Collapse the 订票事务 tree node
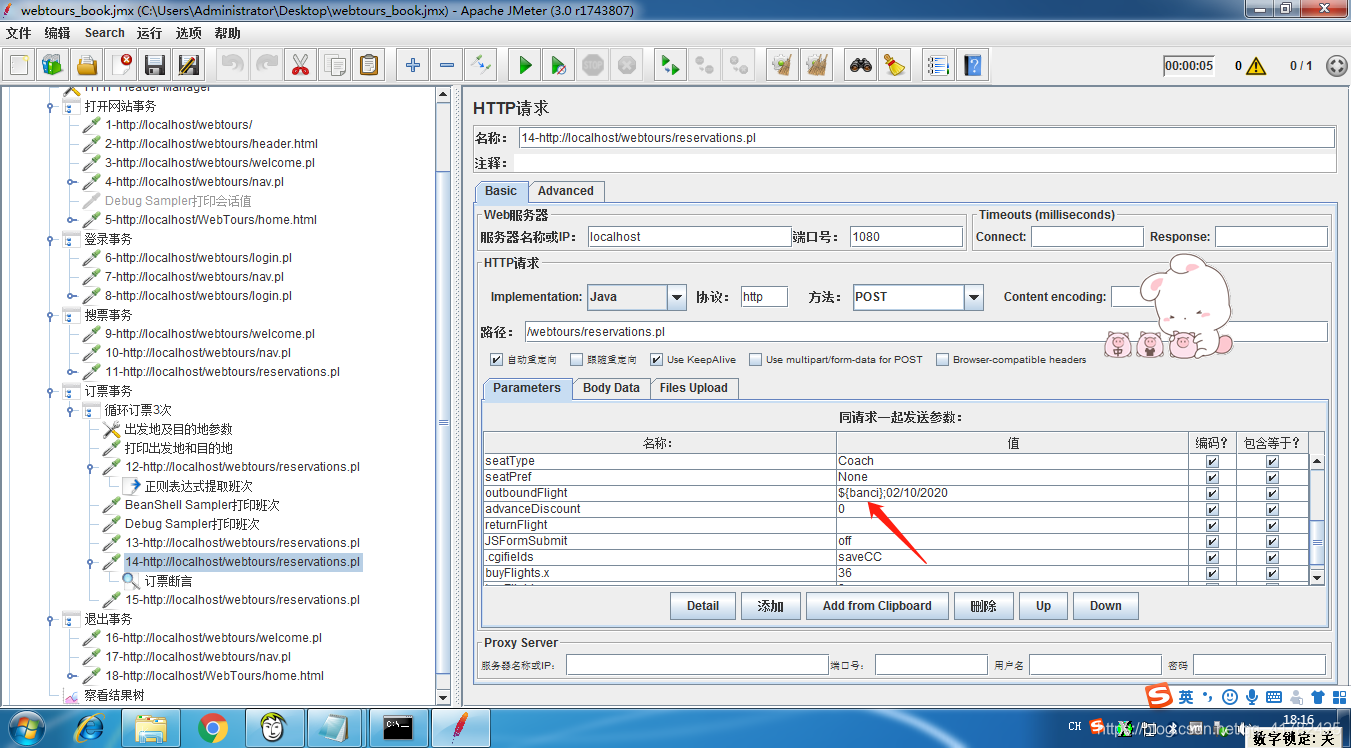 50,392
